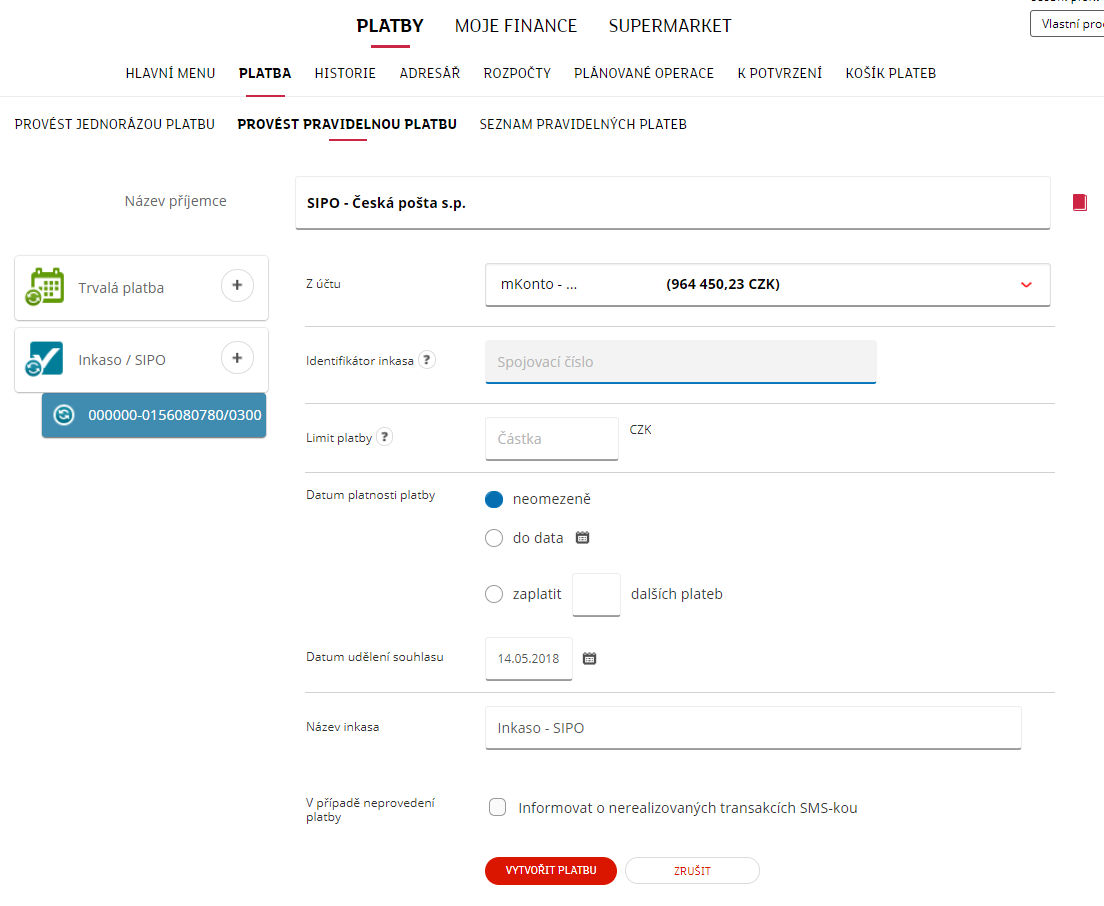
Task: Open the Vlastní profil dropdown
Action: [1067, 24]
